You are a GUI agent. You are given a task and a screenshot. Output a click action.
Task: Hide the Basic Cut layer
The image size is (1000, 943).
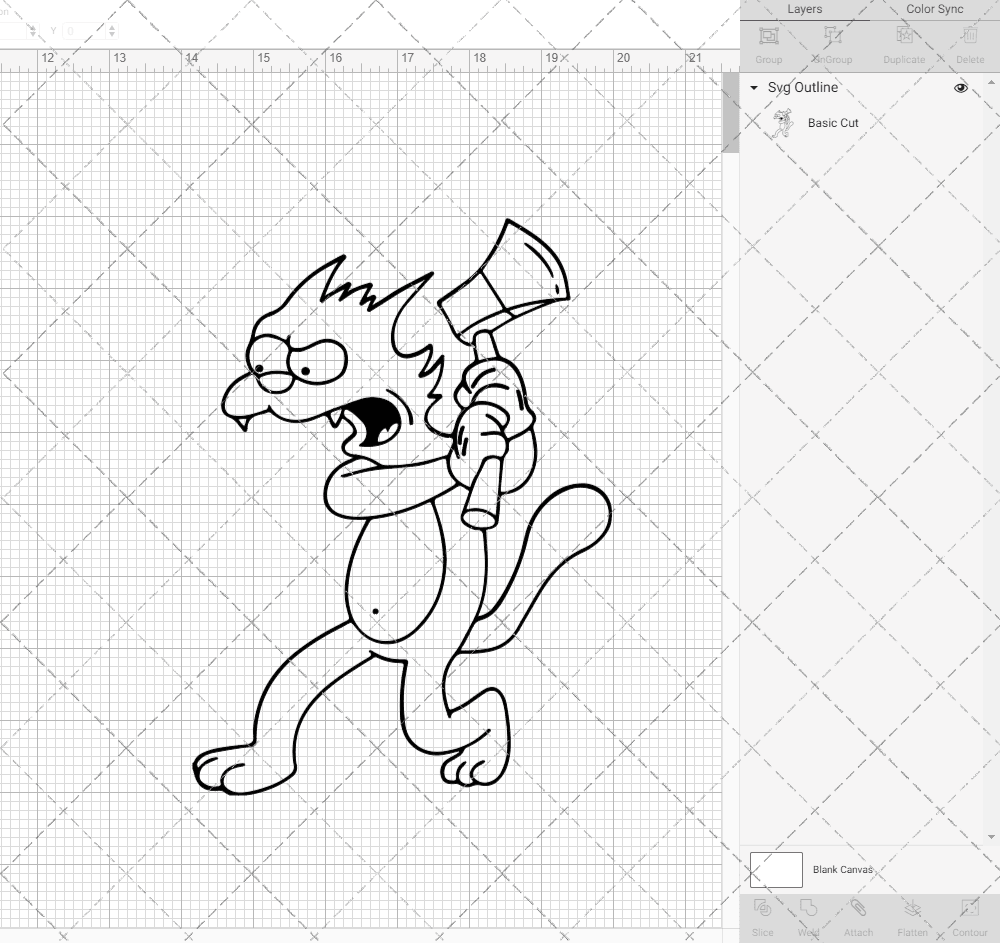(960, 122)
